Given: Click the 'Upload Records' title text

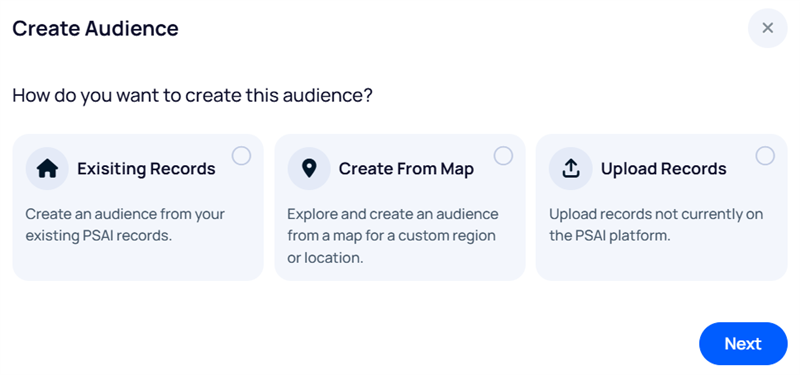Looking at the screenshot, I should (x=664, y=169).
